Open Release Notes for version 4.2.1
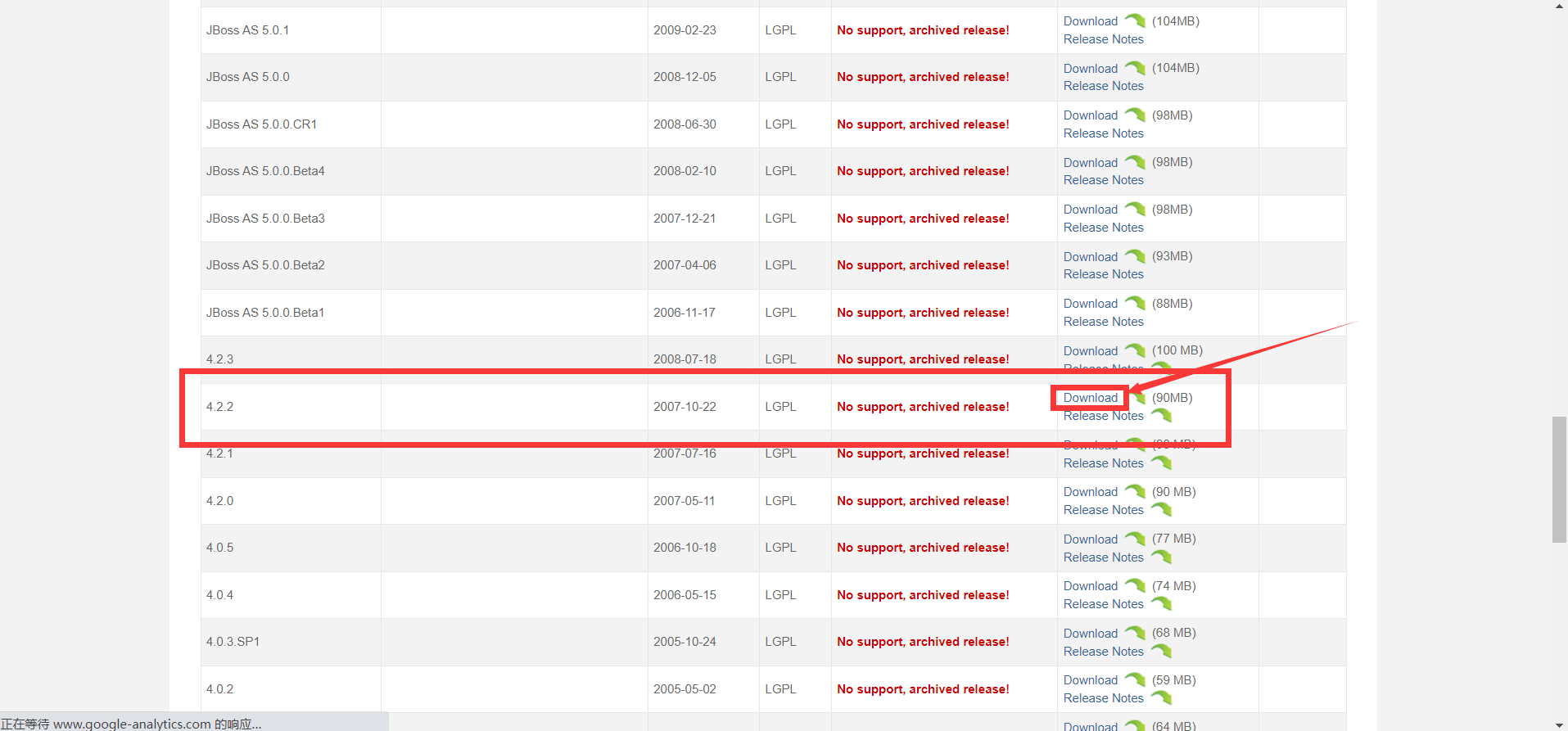This screenshot has height=731, width=1568. 1104,463
